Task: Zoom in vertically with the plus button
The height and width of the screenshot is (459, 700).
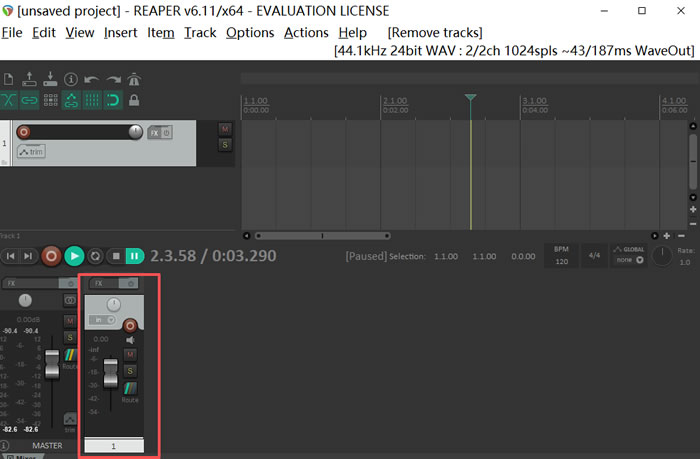Action: (693, 209)
